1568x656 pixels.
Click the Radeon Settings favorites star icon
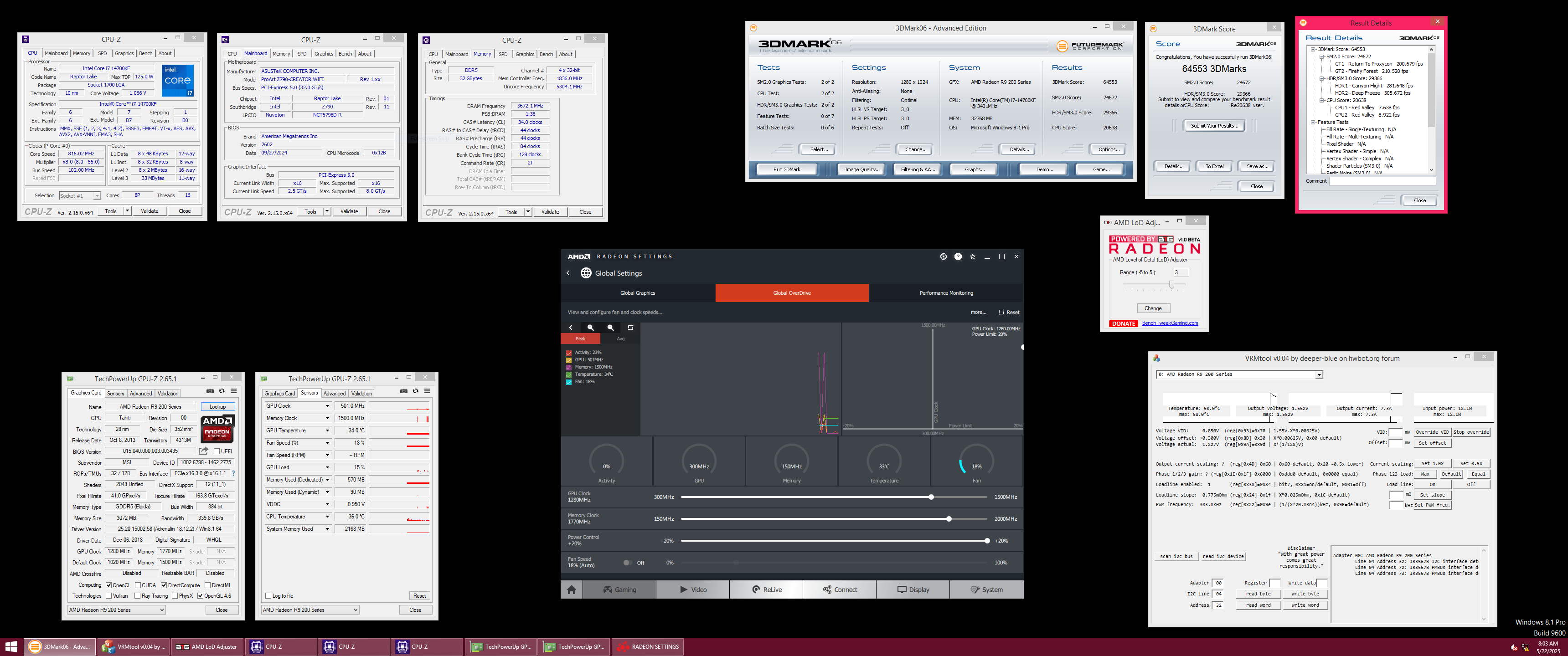point(972,256)
